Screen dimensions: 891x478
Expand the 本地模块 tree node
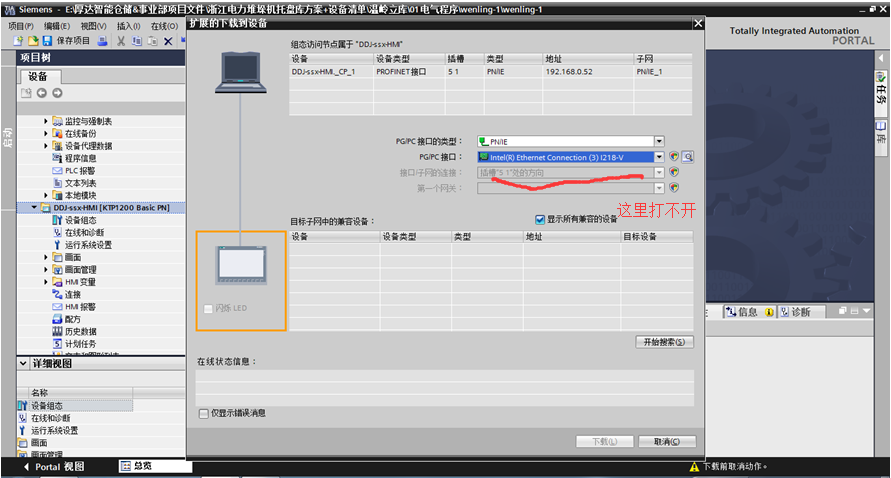[x=46, y=196]
